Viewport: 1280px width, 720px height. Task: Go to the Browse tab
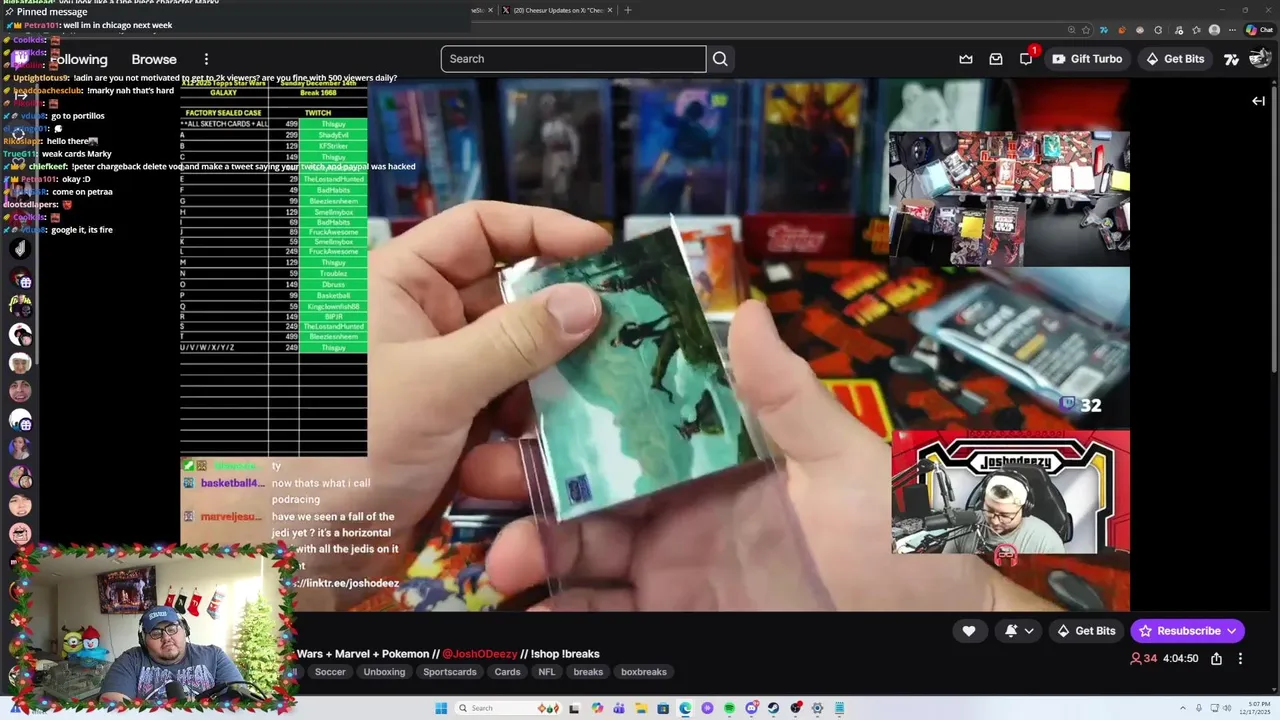(154, 59)
